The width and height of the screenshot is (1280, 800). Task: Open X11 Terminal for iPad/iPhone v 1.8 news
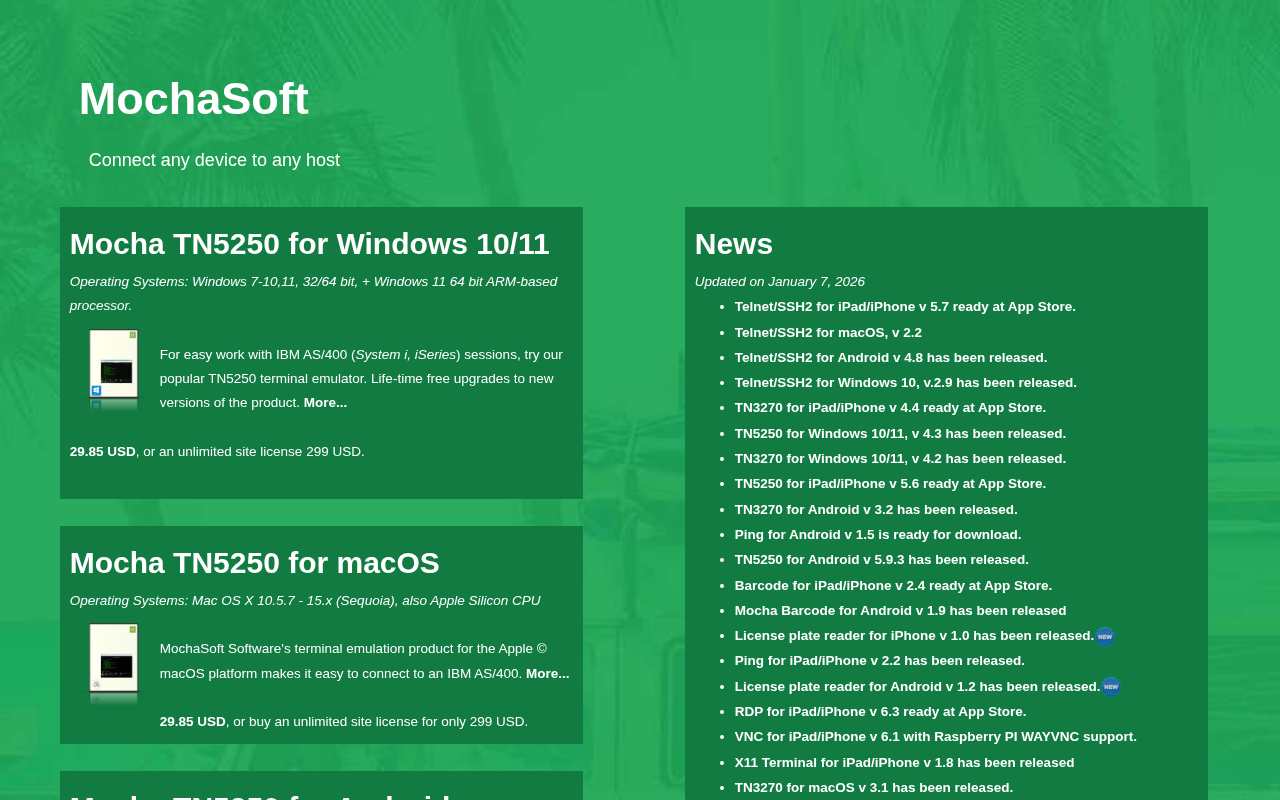(x=903, y=763)
